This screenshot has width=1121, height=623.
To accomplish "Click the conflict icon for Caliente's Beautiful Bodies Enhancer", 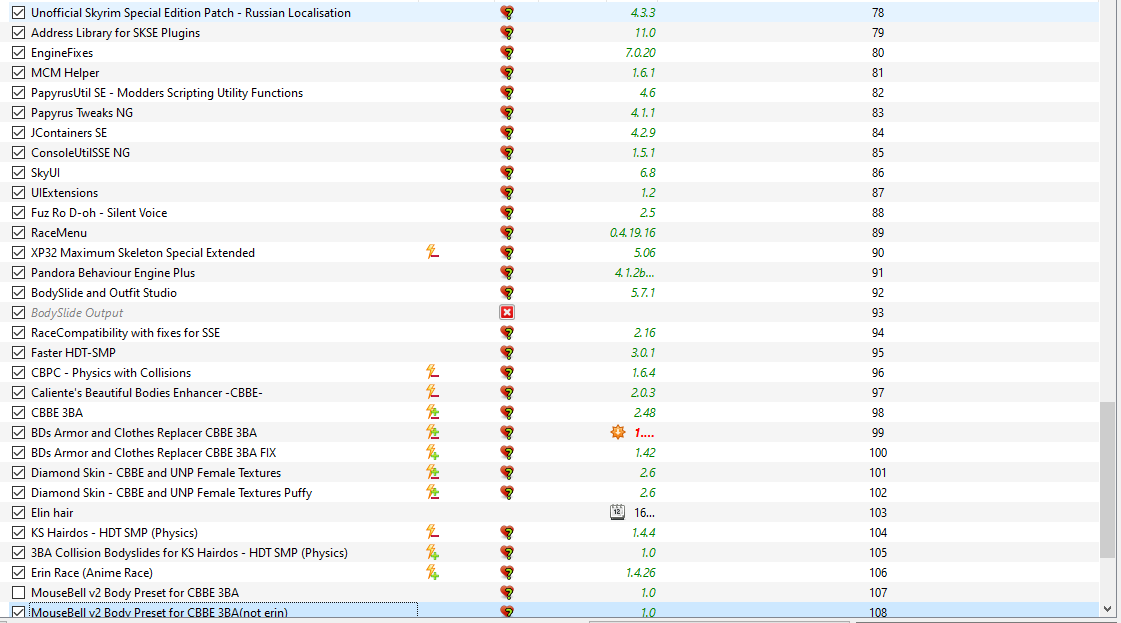I will point(433,392).
